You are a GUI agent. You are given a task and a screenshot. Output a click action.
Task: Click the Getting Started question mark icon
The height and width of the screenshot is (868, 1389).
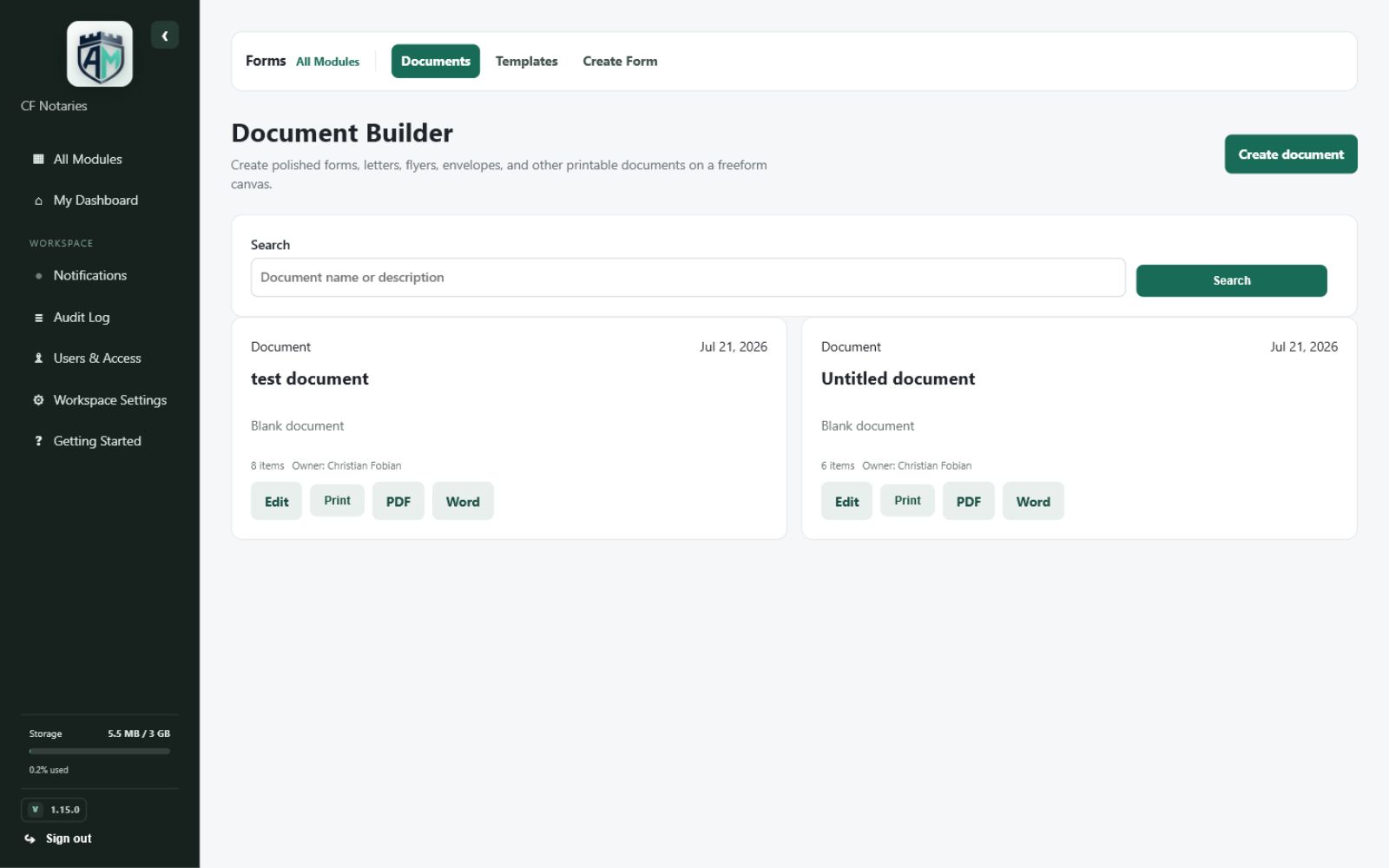[x=38, y=441]
